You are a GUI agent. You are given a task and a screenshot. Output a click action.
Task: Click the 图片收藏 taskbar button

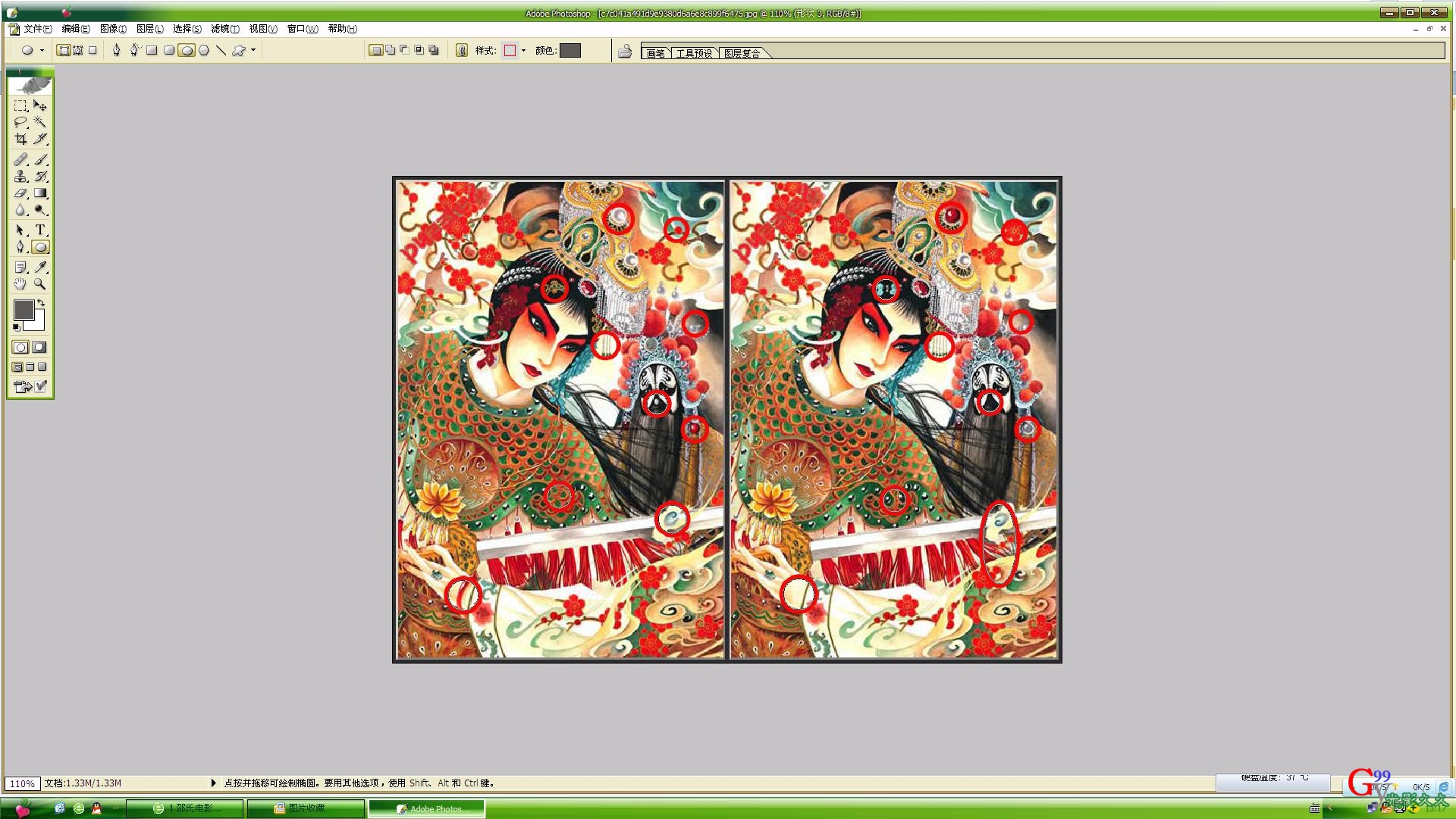click(306, 808)
